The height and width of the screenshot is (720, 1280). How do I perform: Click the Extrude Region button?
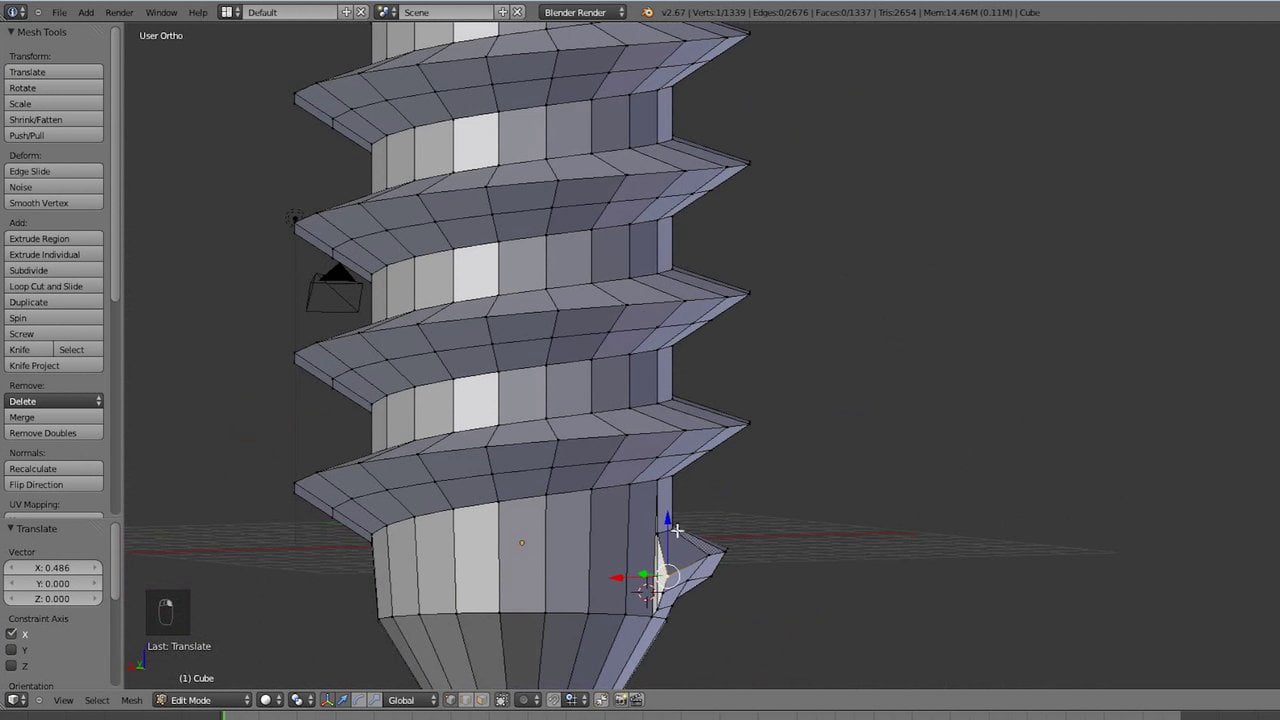coord(54,239)
